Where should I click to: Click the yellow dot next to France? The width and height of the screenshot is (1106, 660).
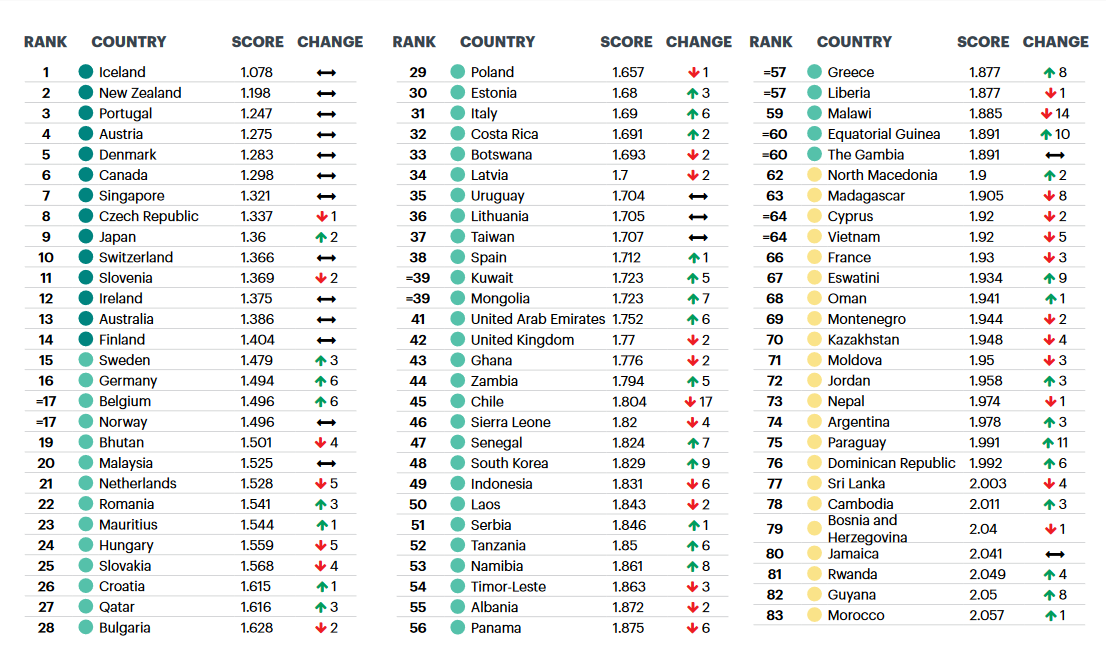(x=814, y=257)
